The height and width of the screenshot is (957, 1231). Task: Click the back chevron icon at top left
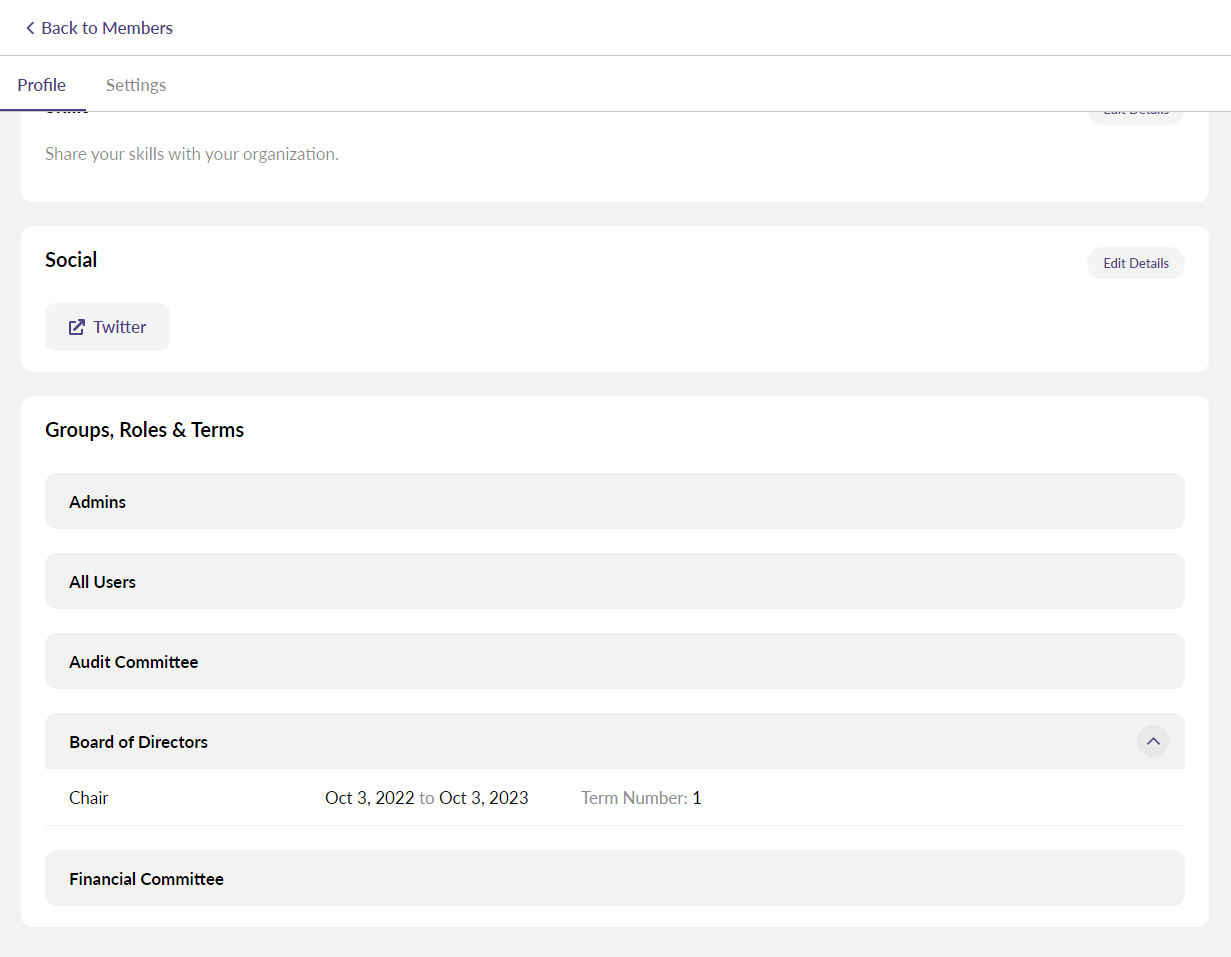[x=30, y=28]
